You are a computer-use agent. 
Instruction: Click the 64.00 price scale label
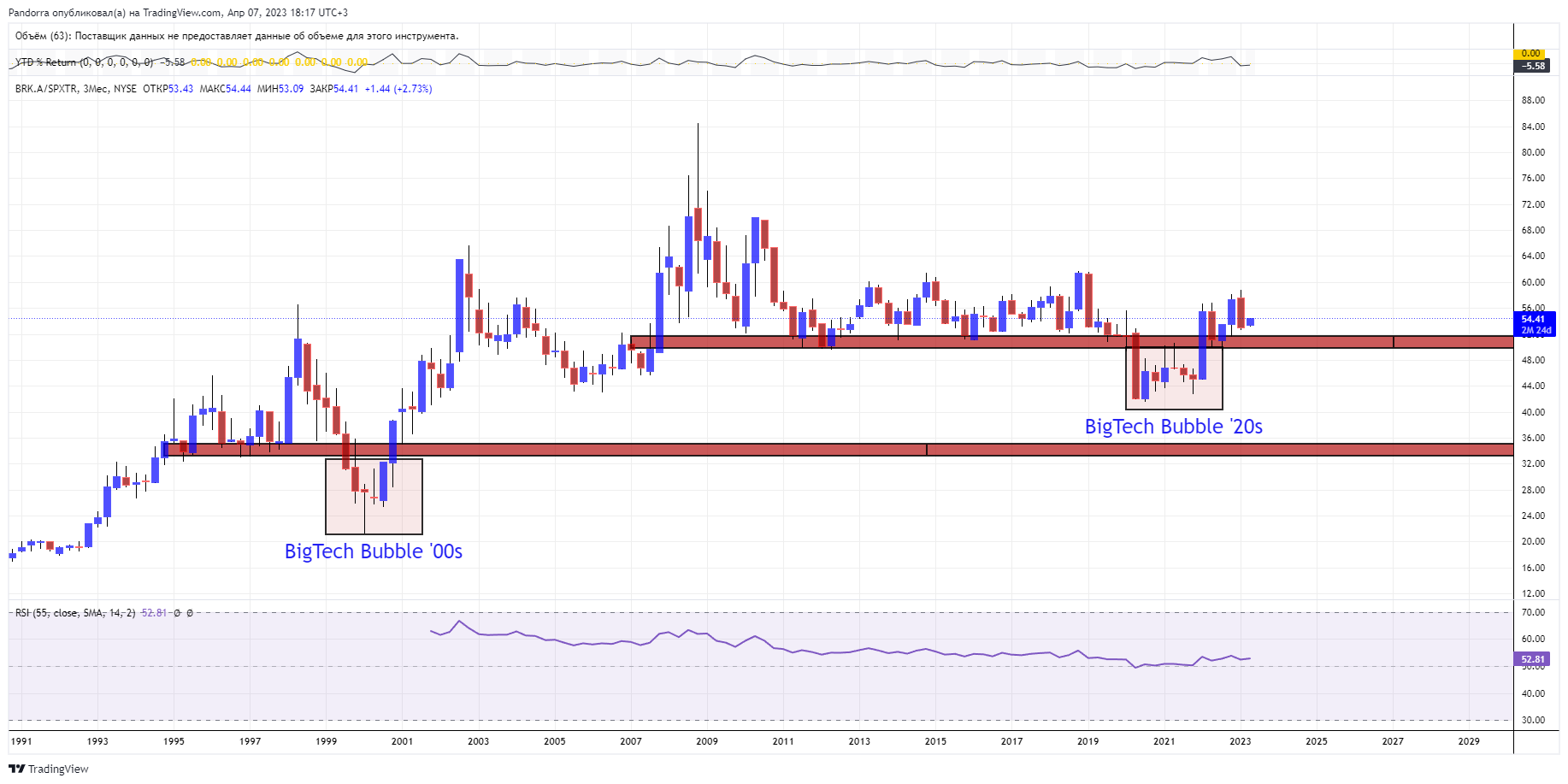pos(1533,256)
